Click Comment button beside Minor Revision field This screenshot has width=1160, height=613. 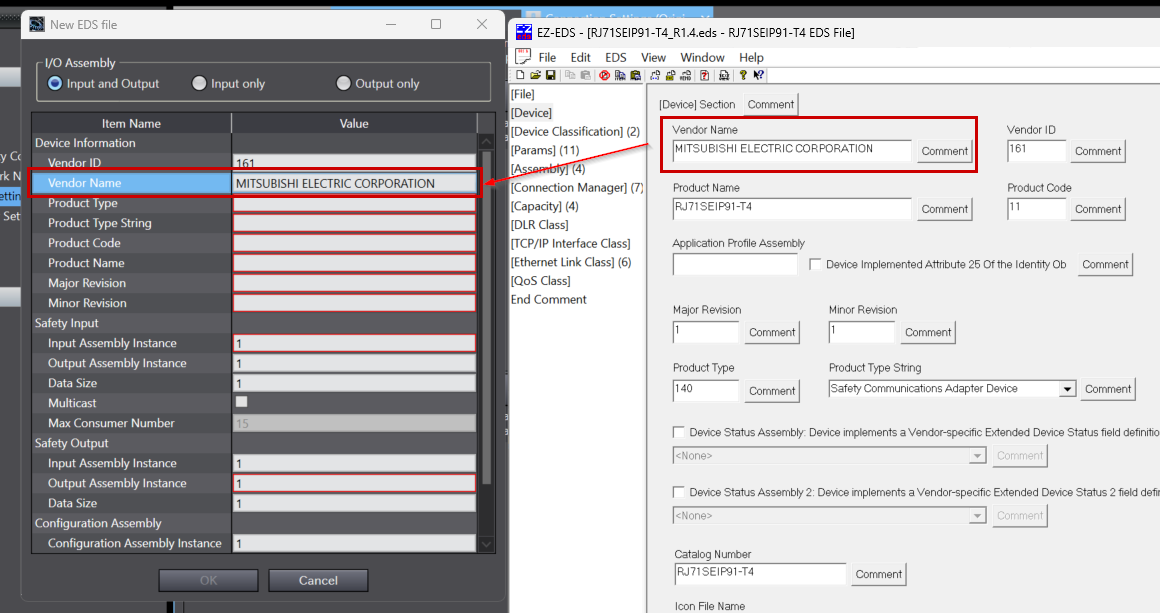click(928, 332)
